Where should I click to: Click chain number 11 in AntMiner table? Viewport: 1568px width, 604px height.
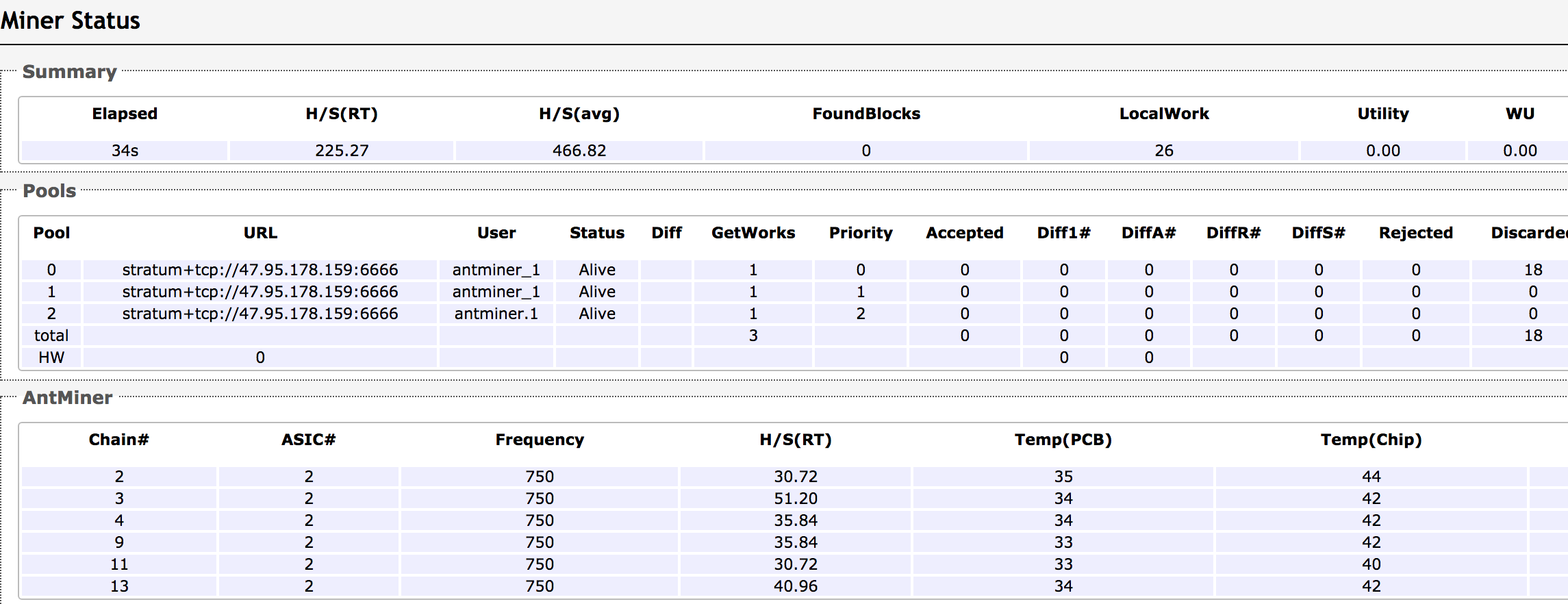point(119,564)
